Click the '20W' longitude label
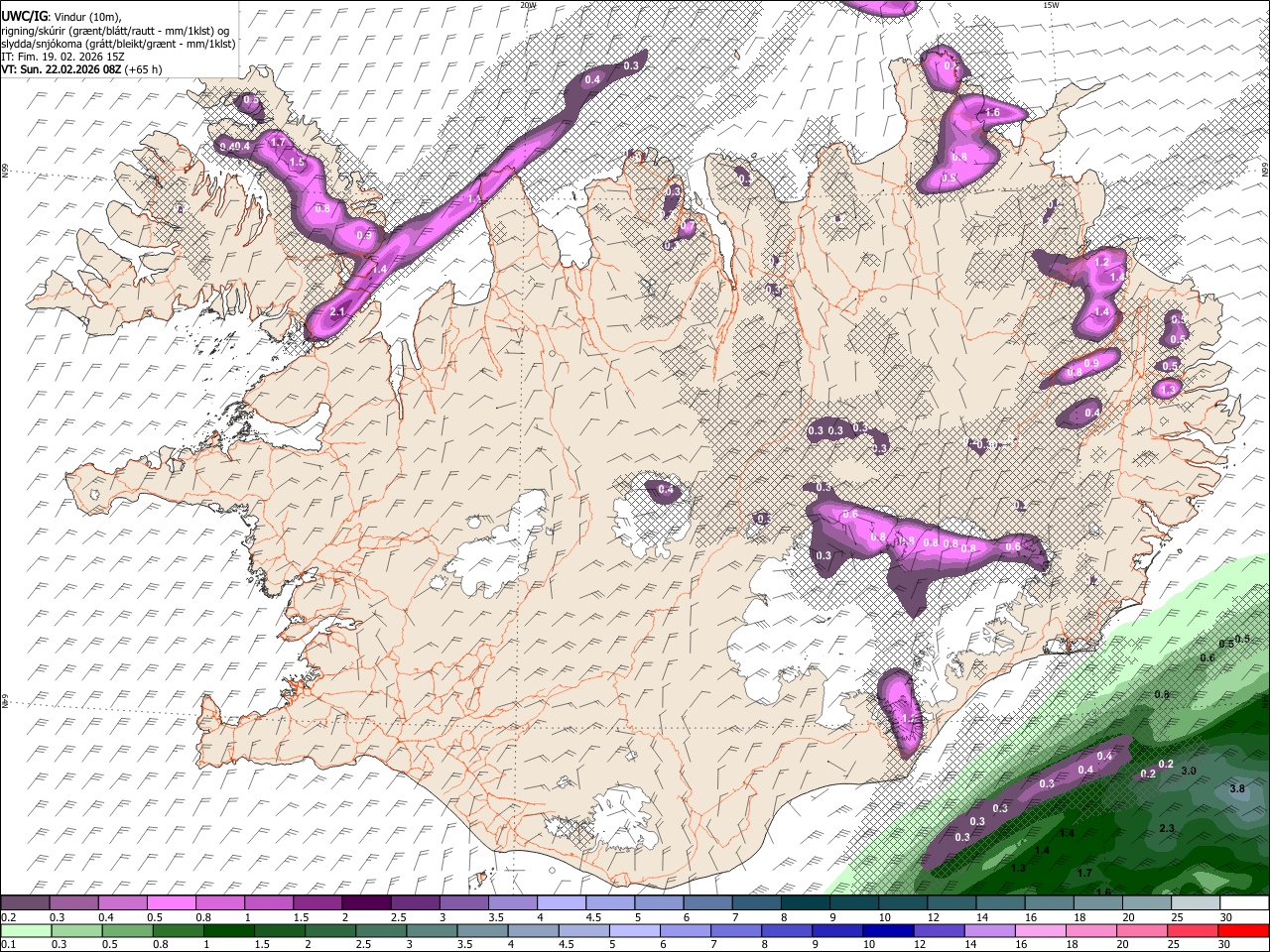 point(528,5)
